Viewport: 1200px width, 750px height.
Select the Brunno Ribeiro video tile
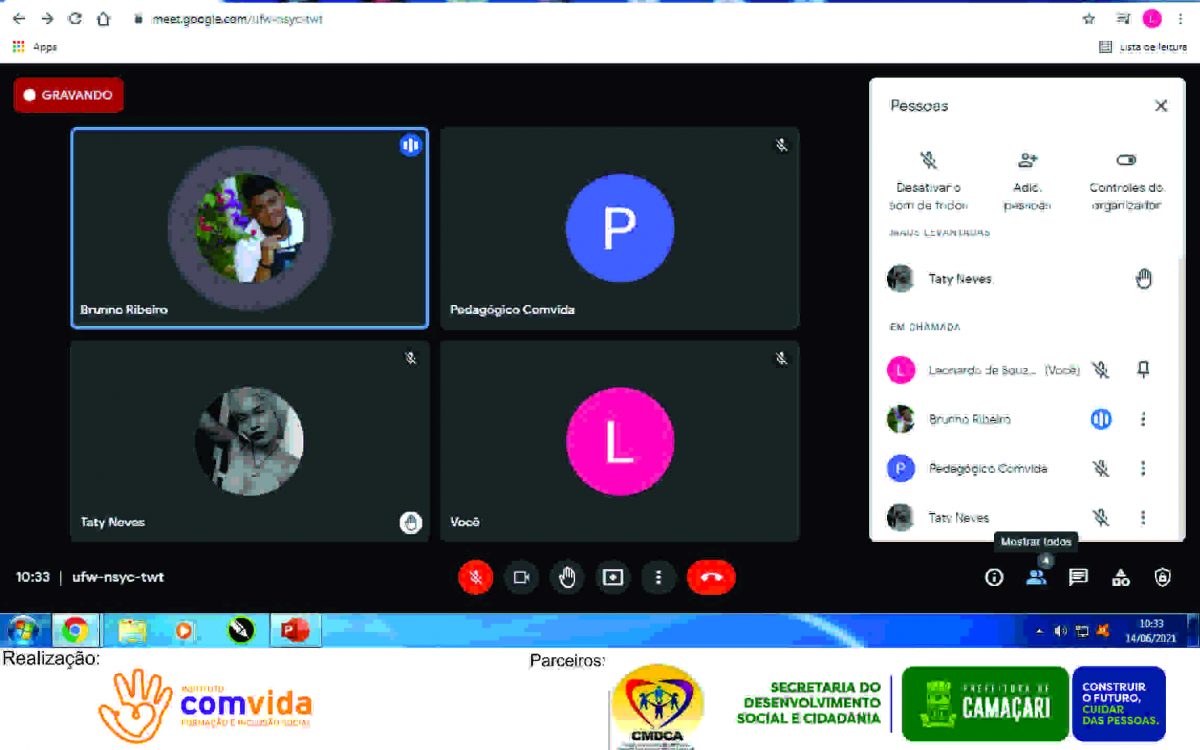click(250, 228)
